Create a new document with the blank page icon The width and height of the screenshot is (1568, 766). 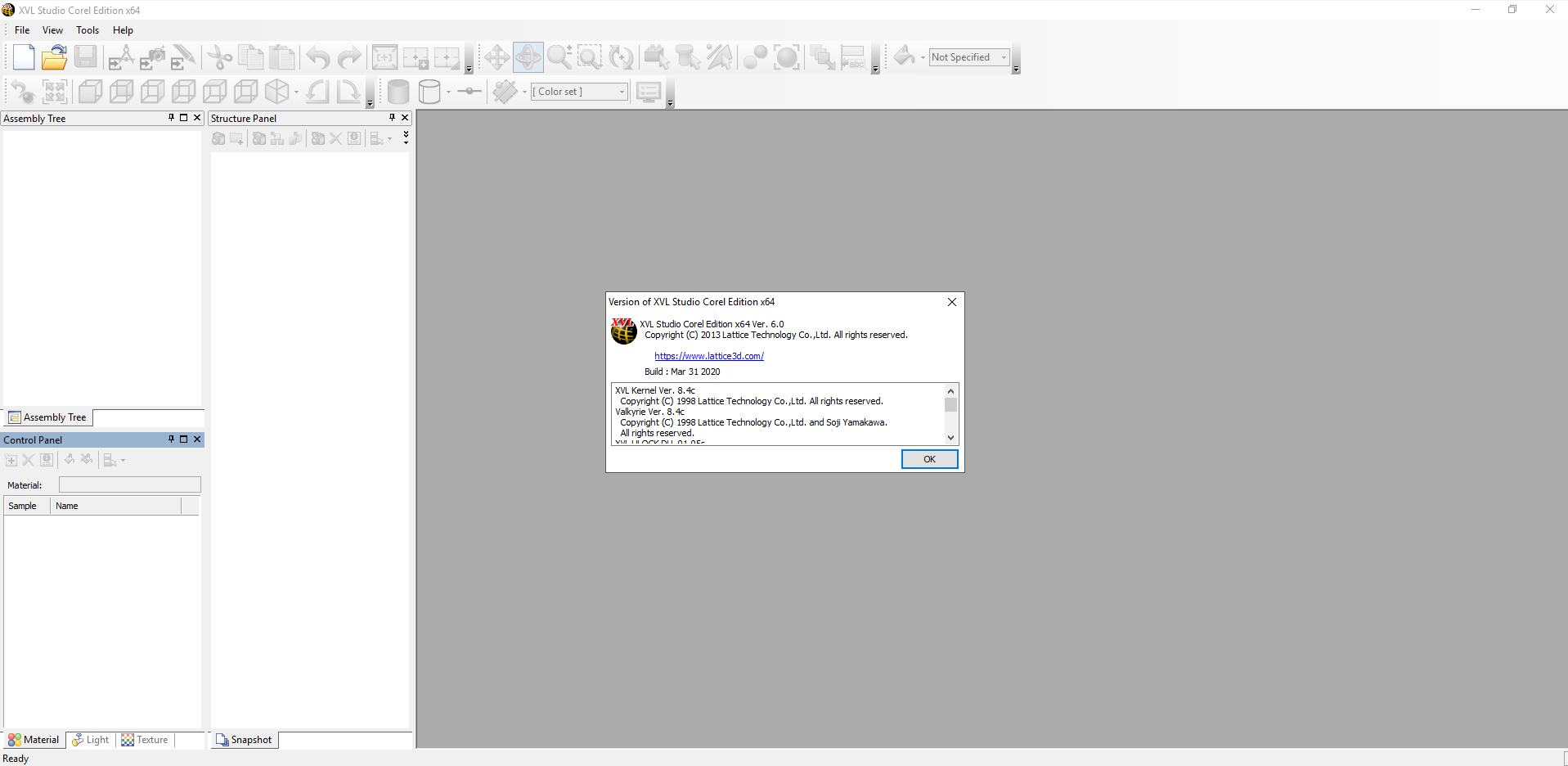24,57
